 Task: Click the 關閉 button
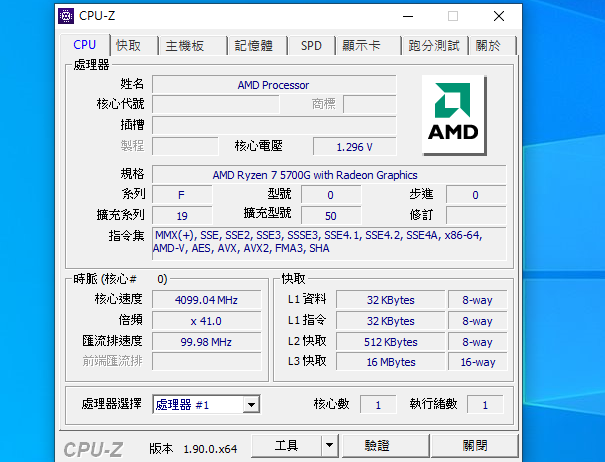(x=474, y=445)
